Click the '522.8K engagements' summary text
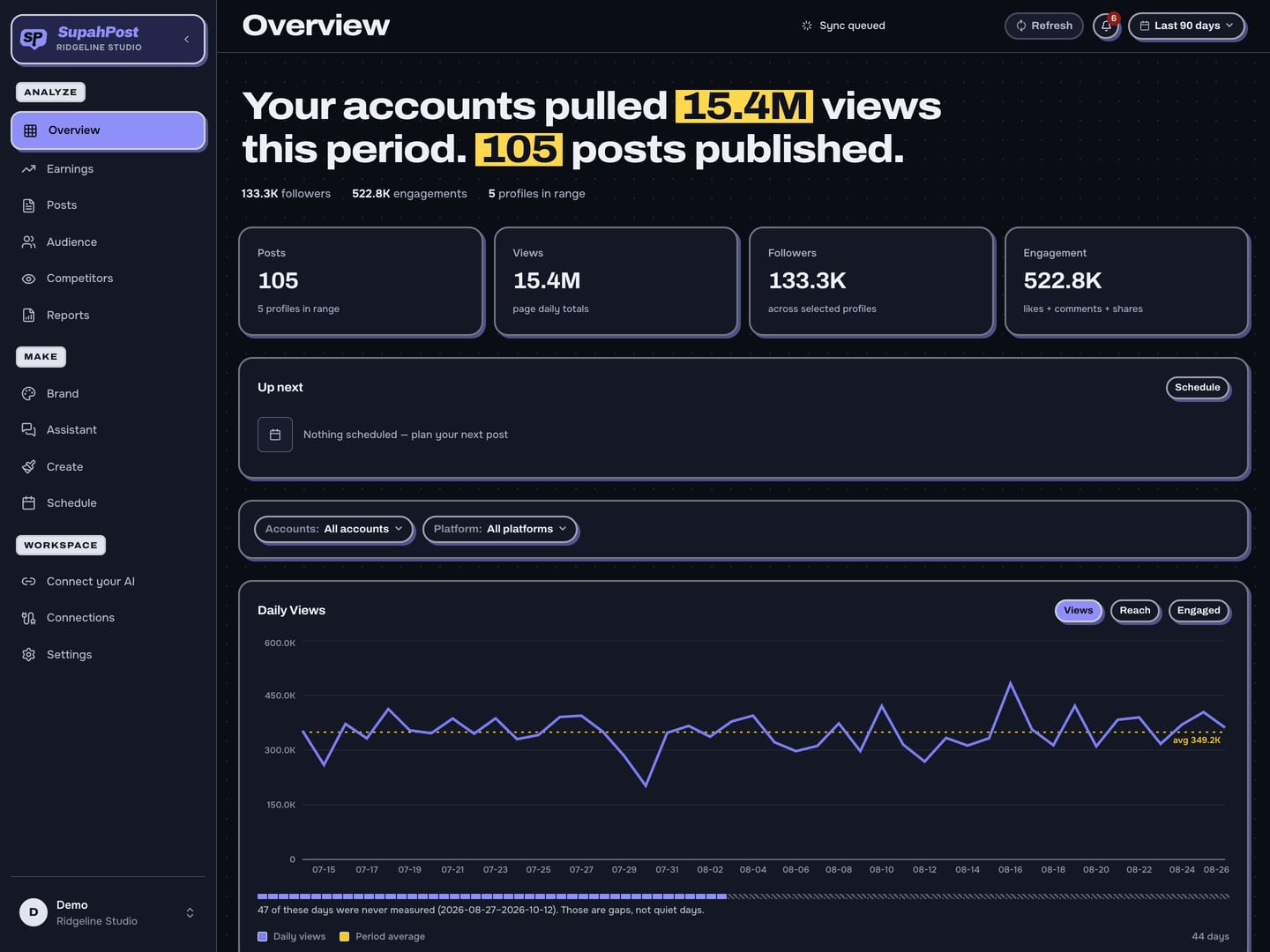 (409, 194)
